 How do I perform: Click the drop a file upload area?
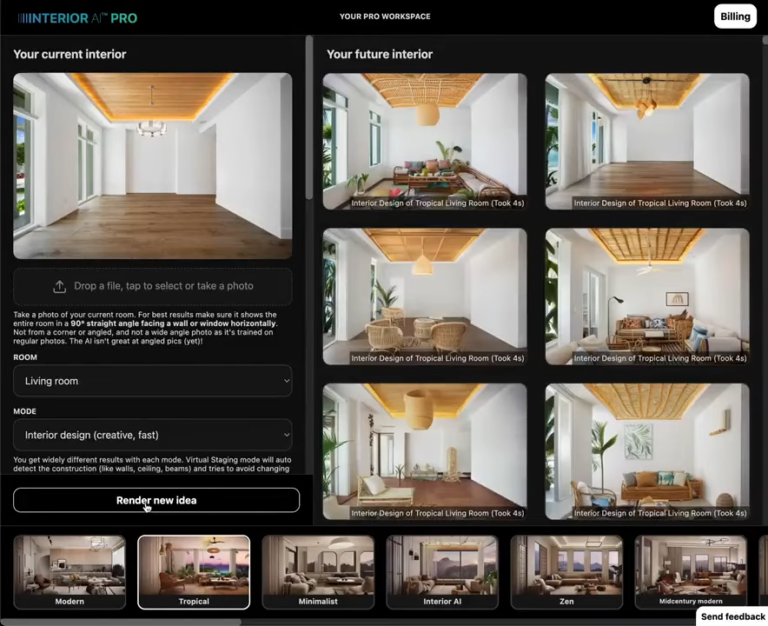(x=153, y=287)
